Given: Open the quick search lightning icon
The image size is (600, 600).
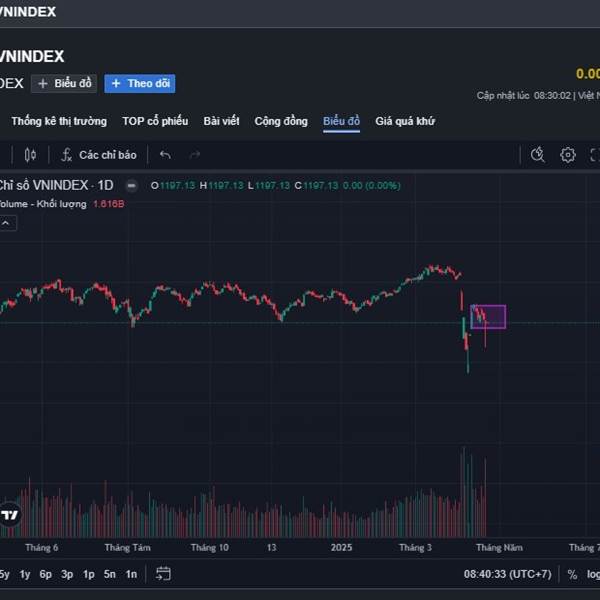Looking at the screenshot, I should [538, 155].
